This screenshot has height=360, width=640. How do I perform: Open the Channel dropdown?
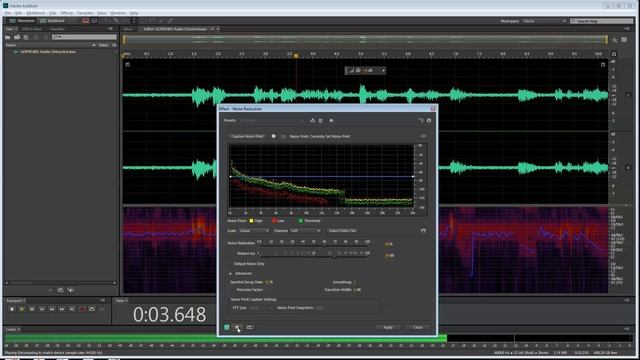coord(306,231)
